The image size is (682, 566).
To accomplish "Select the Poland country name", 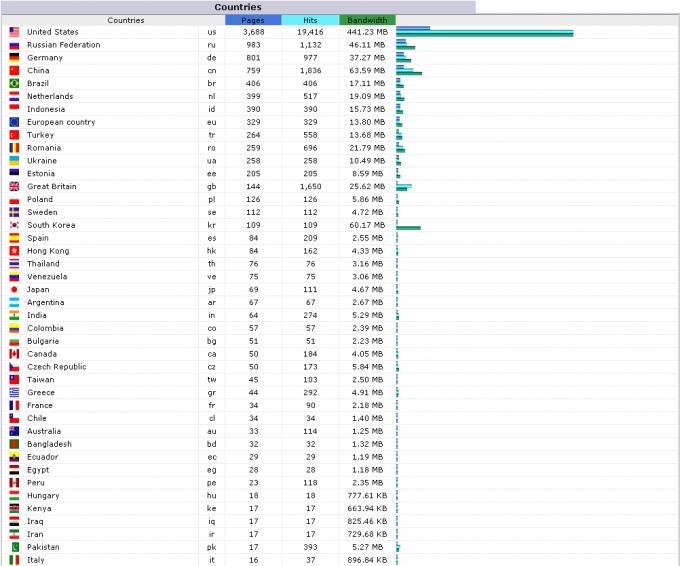I will [40, 199].
